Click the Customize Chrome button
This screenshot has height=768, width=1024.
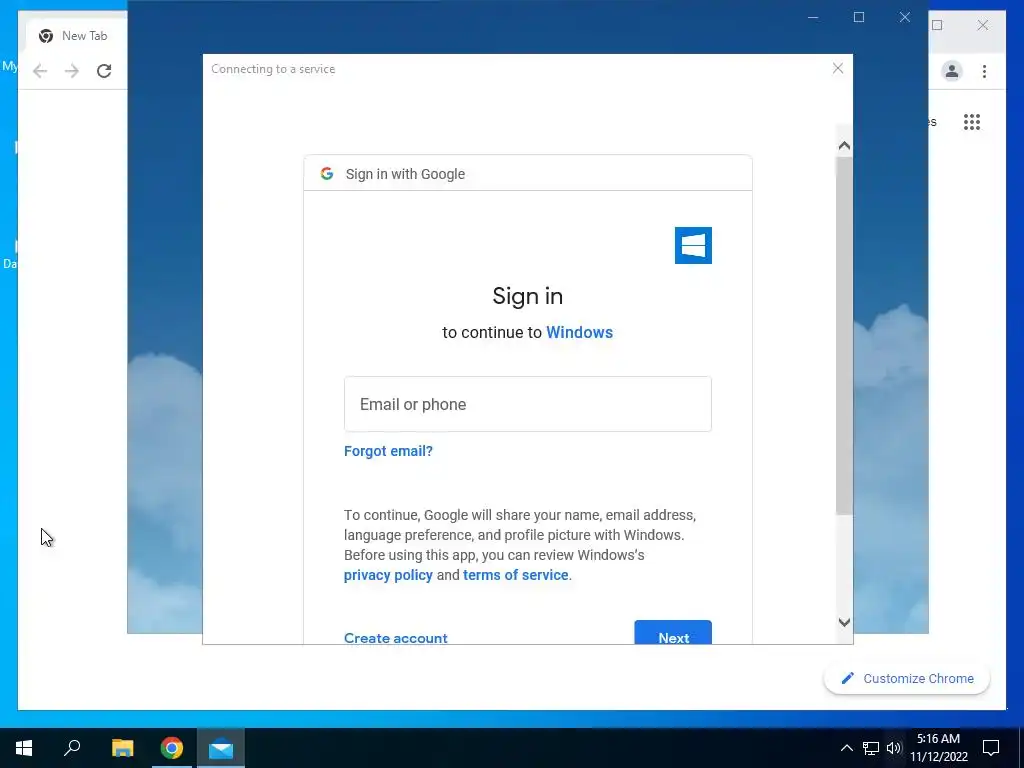point(906,679)
